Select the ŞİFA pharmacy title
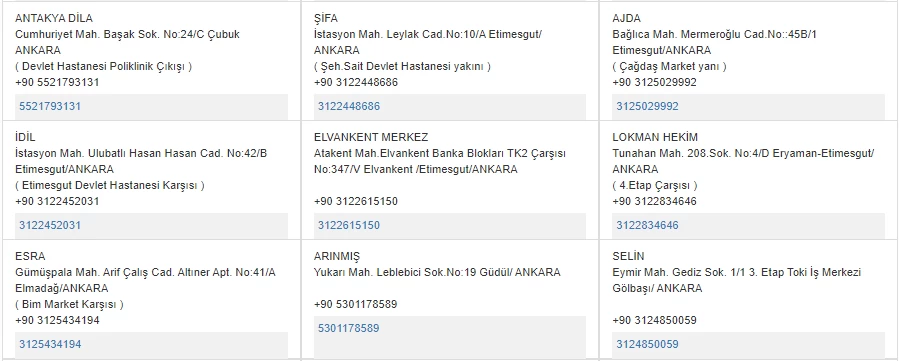Image resolution: width=899 pixels, height=361 pixels. tap(326, 18)
